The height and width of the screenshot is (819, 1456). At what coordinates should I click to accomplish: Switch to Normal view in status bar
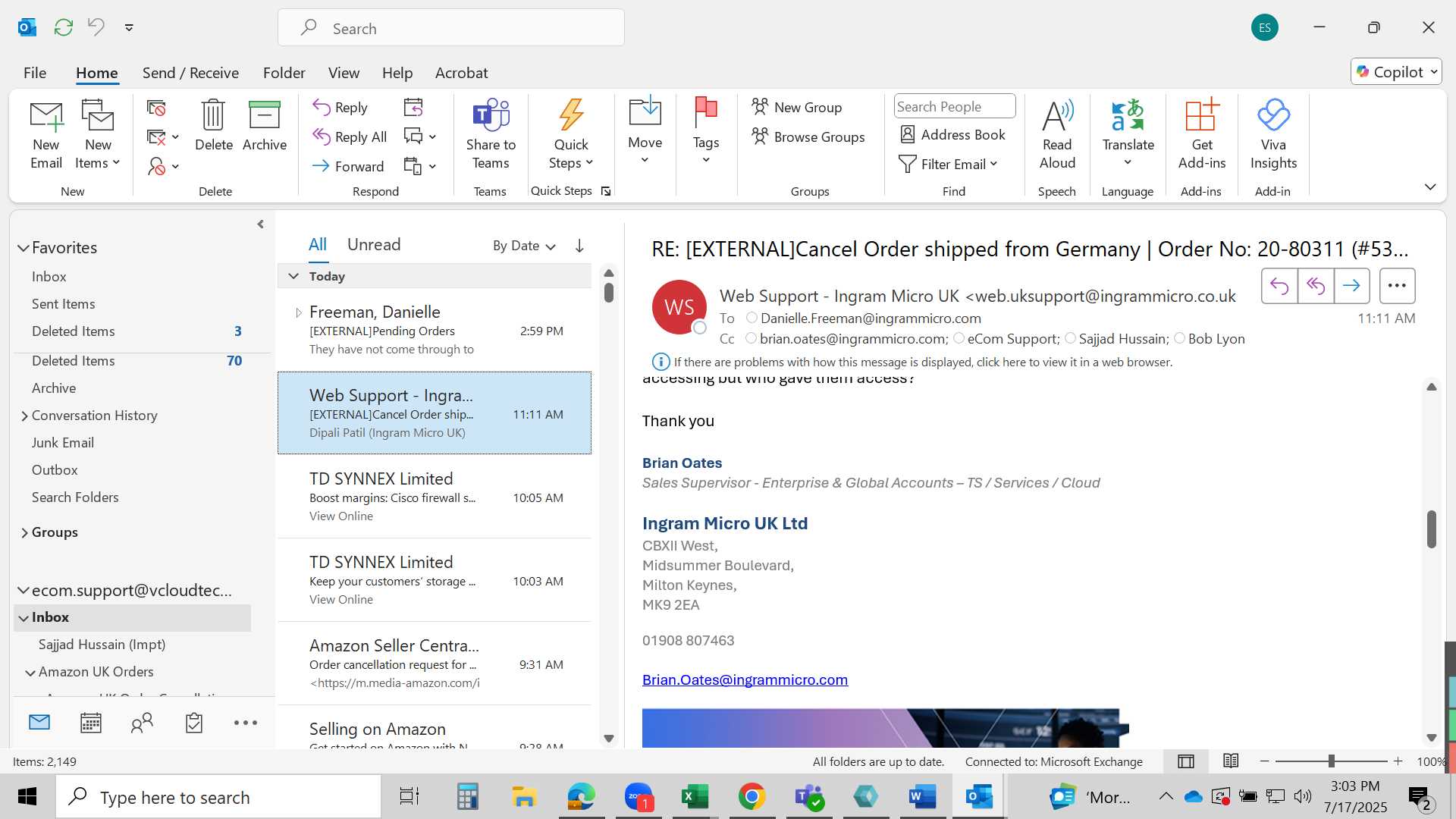click(x=1186, y=761)
